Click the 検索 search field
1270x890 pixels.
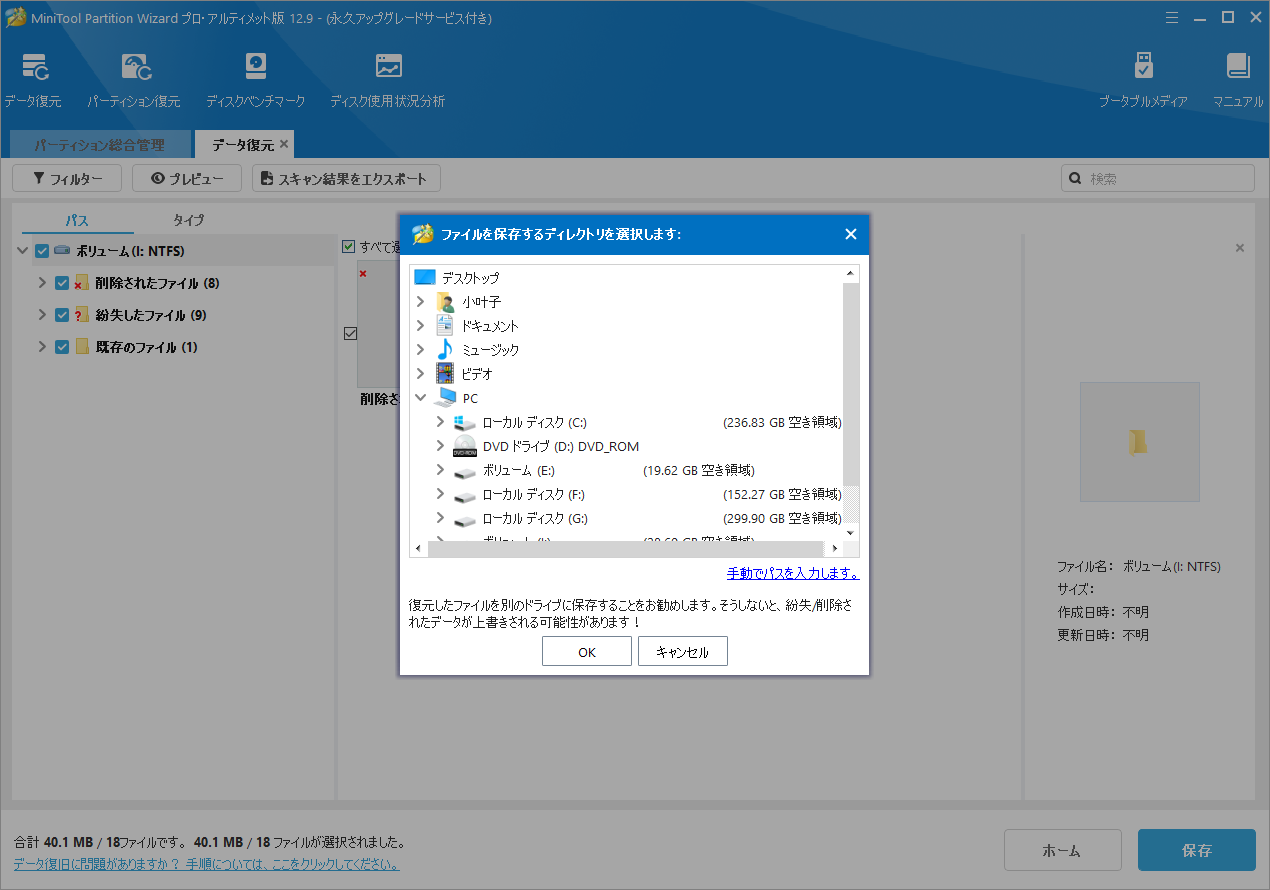pyautogui.click(x=1158, y=179)
